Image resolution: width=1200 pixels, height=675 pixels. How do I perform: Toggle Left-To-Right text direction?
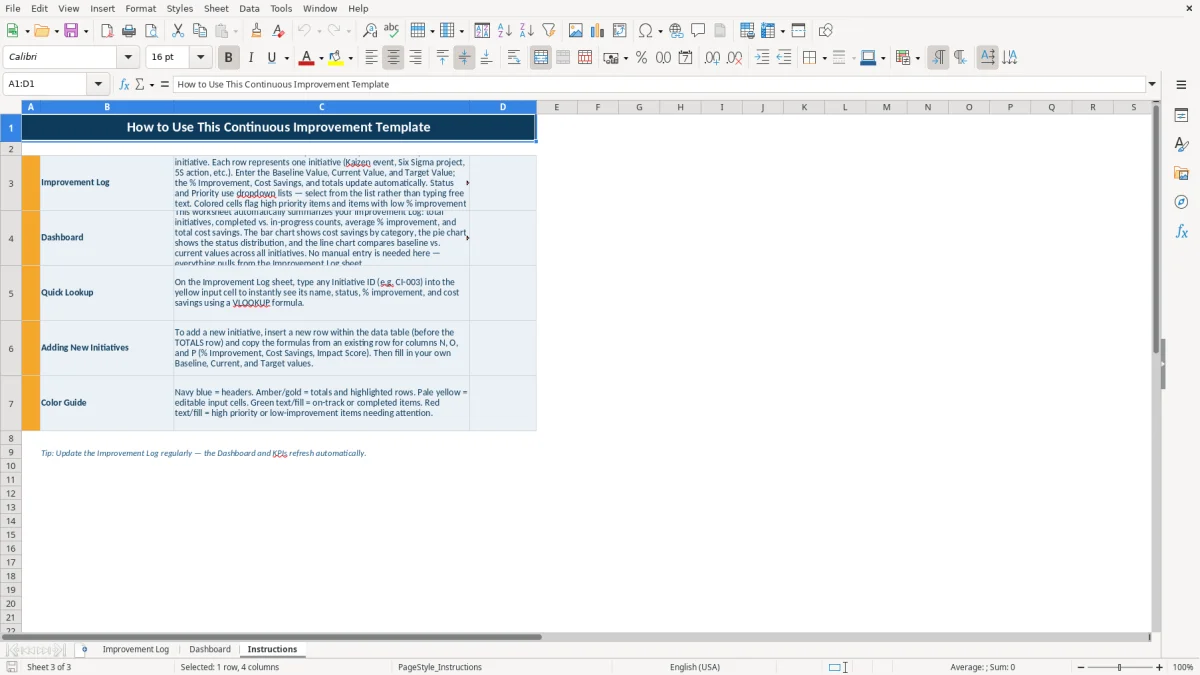pos(938,58)
